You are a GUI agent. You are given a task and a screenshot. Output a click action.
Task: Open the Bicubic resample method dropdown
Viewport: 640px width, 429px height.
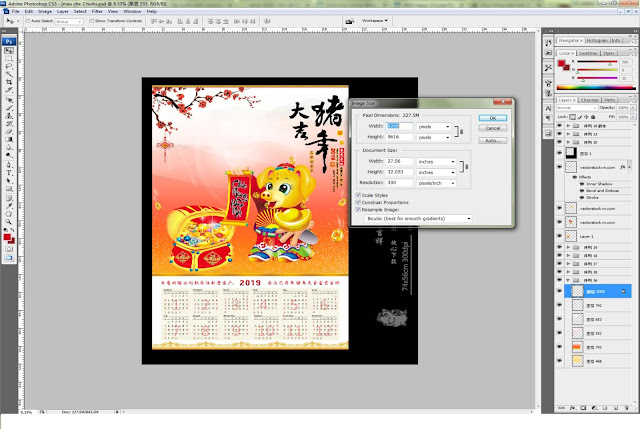pos(418,218)
